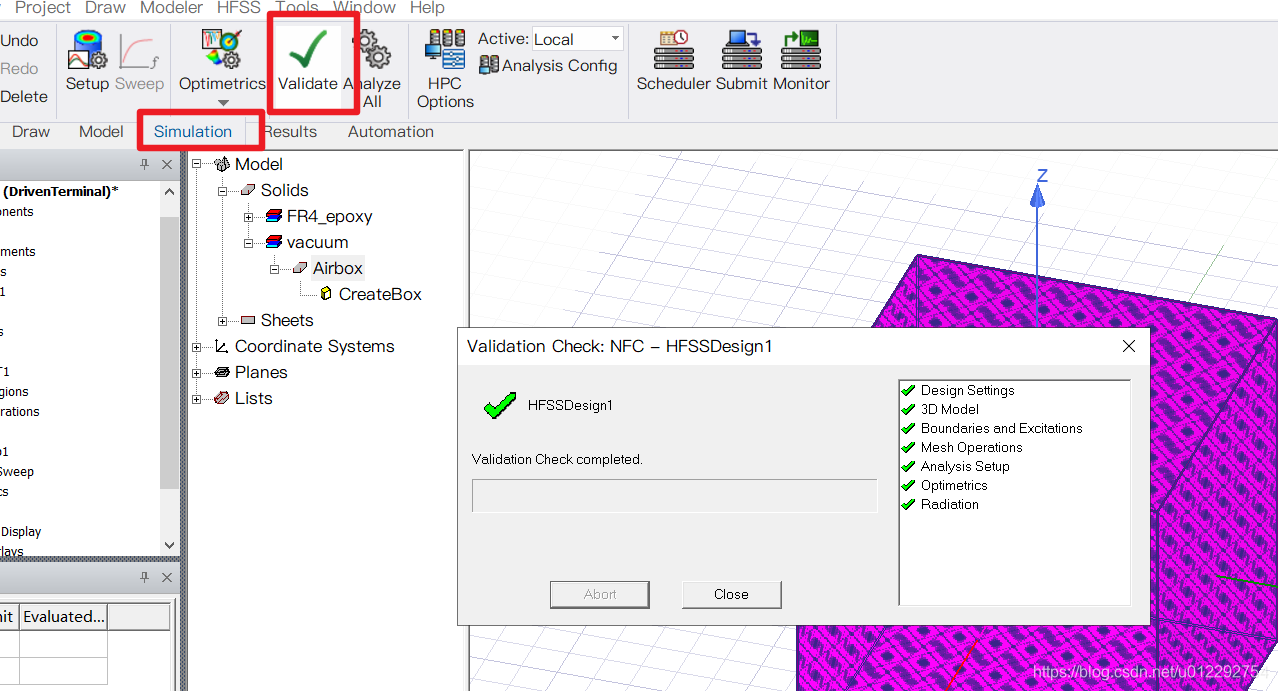Expand the FR4_epoxy tree node
1278x691 pixels.
coord(249,216)
